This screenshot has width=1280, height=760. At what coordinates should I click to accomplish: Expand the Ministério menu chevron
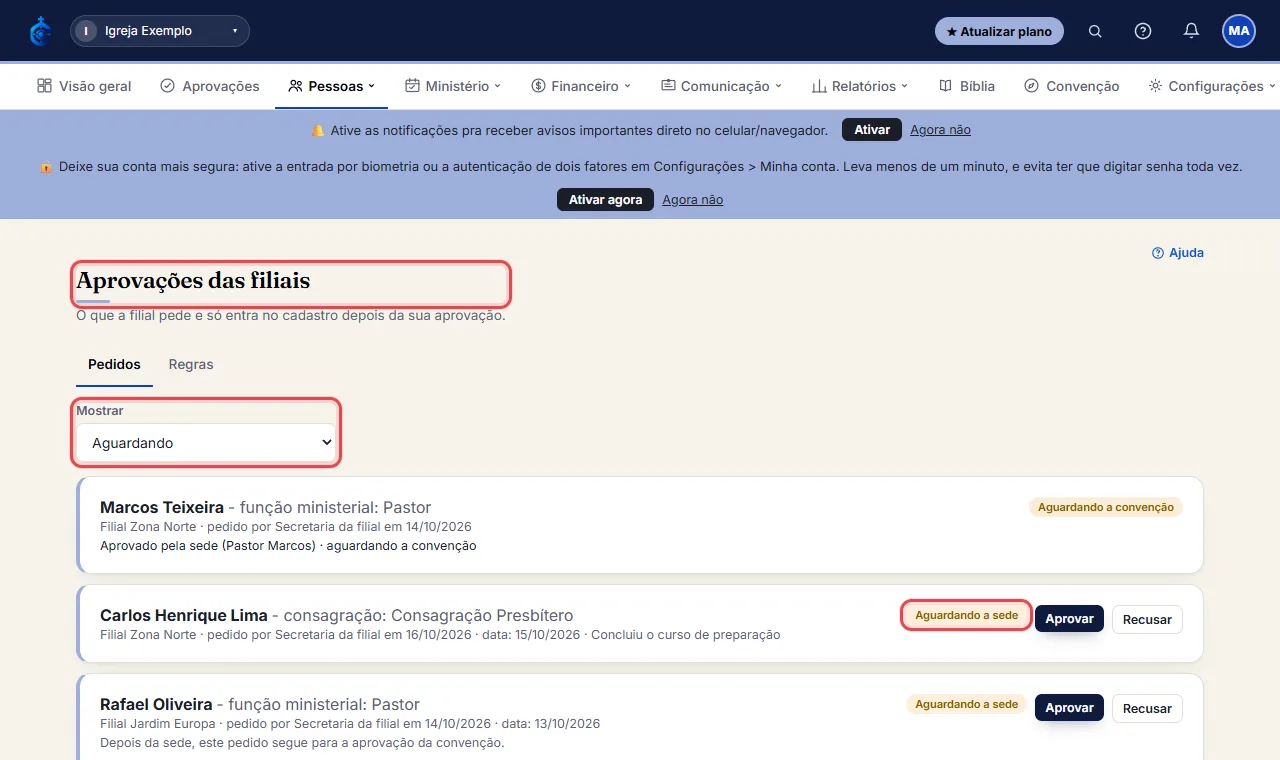497,86
